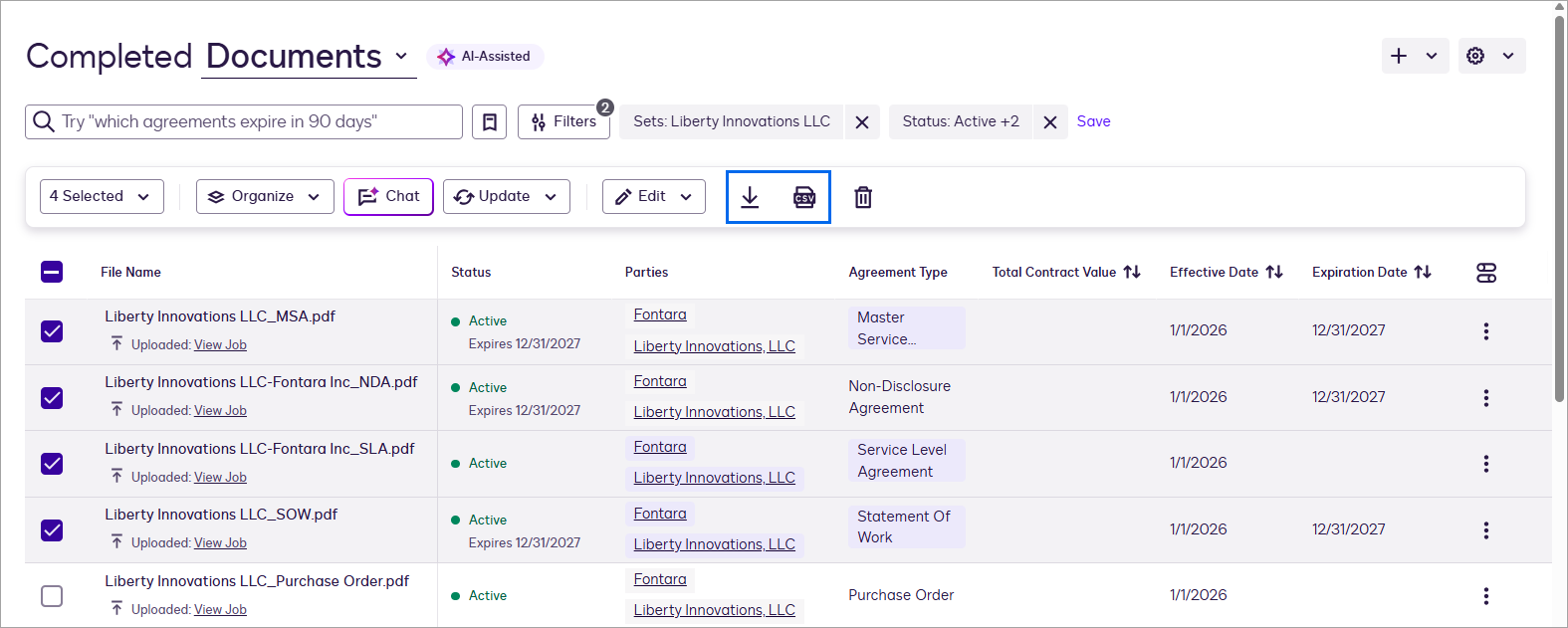Click the download documents icon

click(x=750, y=197)
